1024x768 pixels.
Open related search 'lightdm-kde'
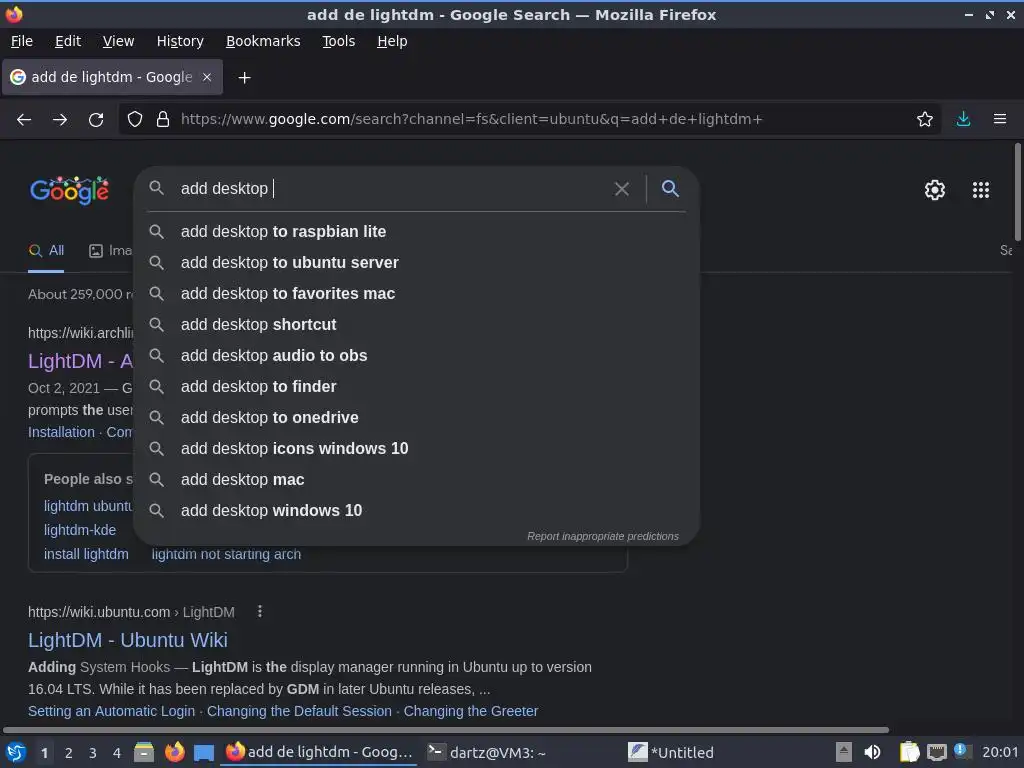[80, 530]
